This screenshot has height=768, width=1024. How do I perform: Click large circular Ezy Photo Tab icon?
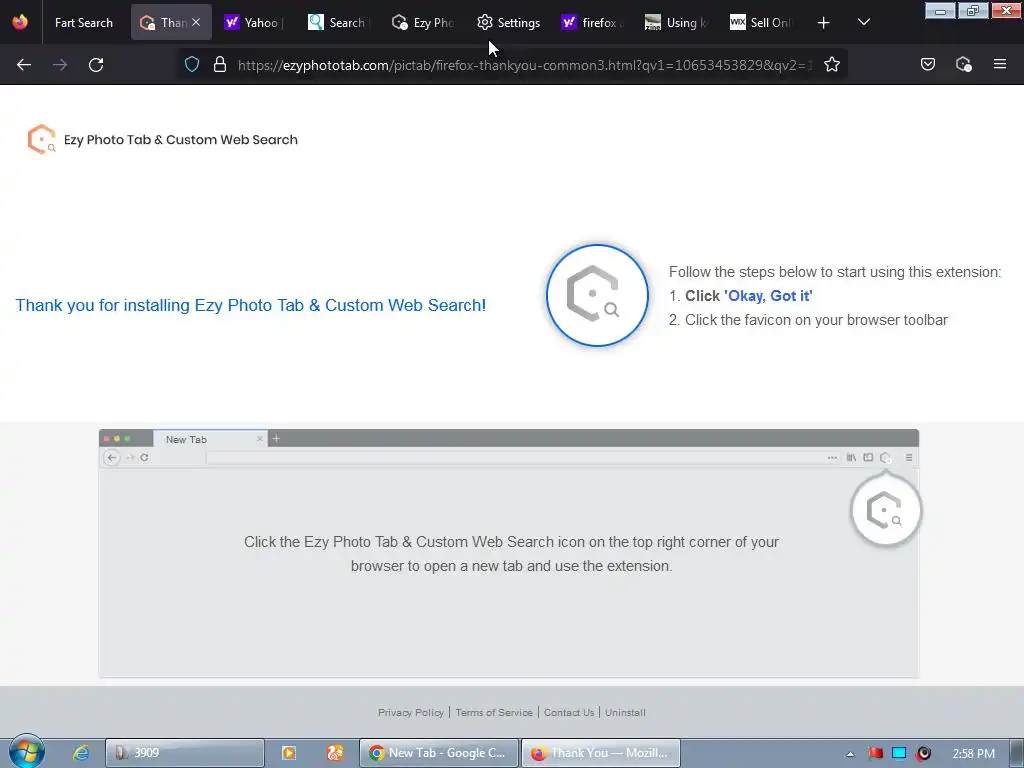pyautogui.click(x=598, y=295)
